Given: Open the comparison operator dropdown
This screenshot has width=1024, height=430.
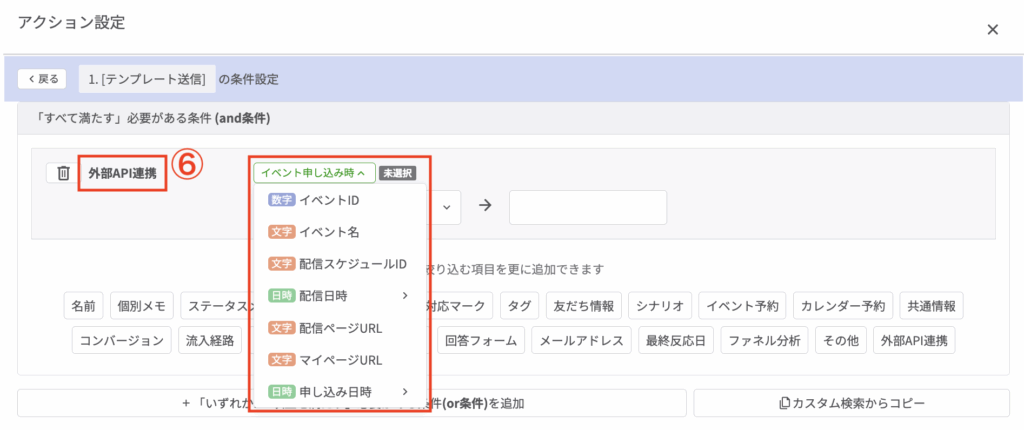Looking at the screenshot, I should [x=446, y=207].
